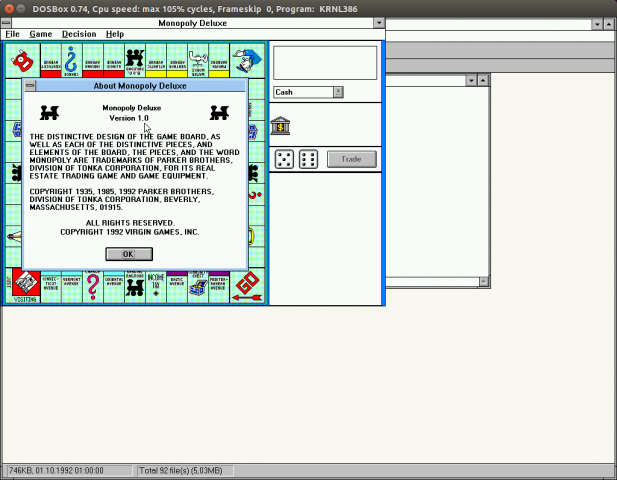617x480 pixels.
Task: Click the light-blue property square next to Jail
Action: click(51, 287)
